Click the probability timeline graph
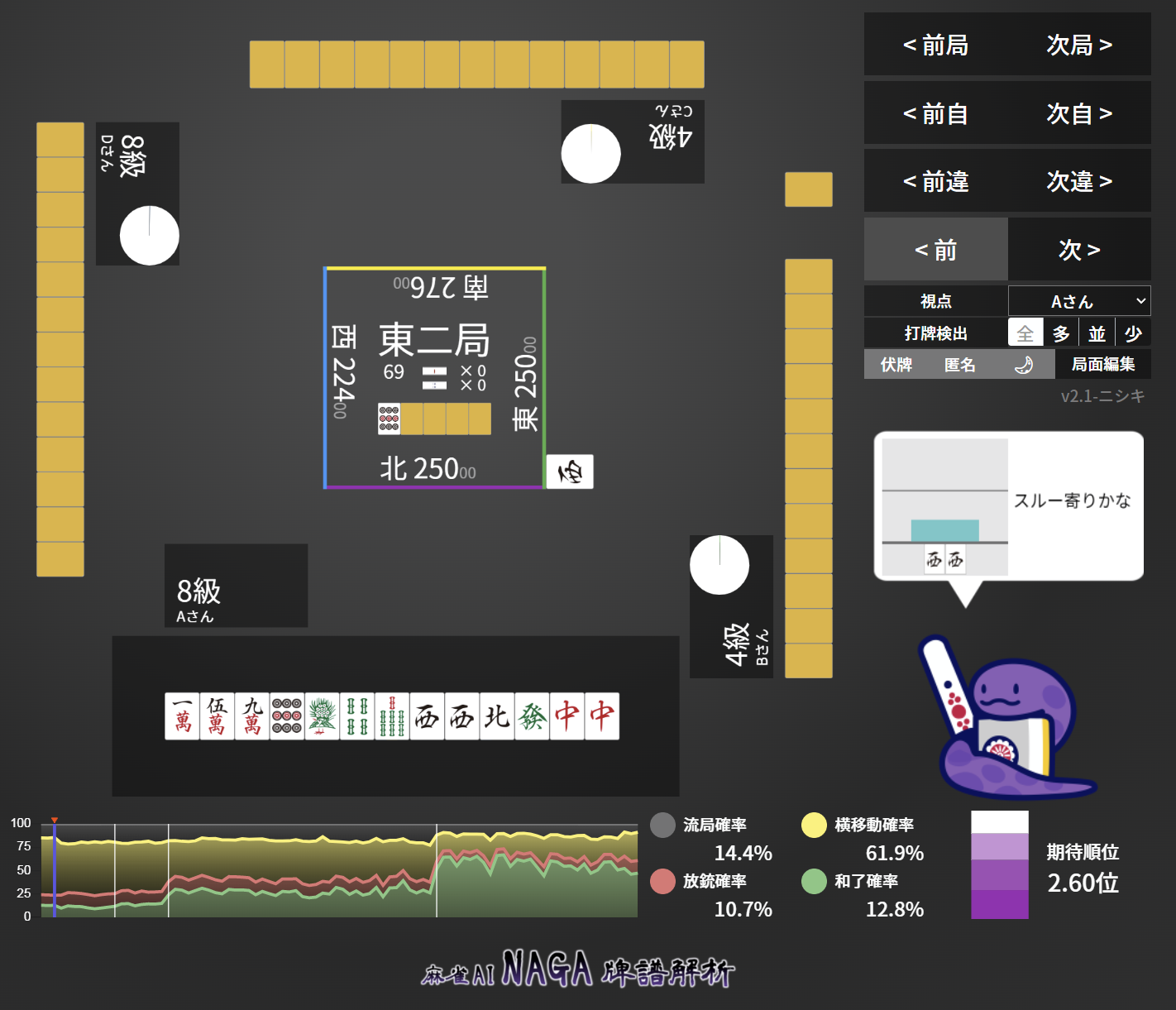This screenshot has height=1010, width=1176. 339,870
